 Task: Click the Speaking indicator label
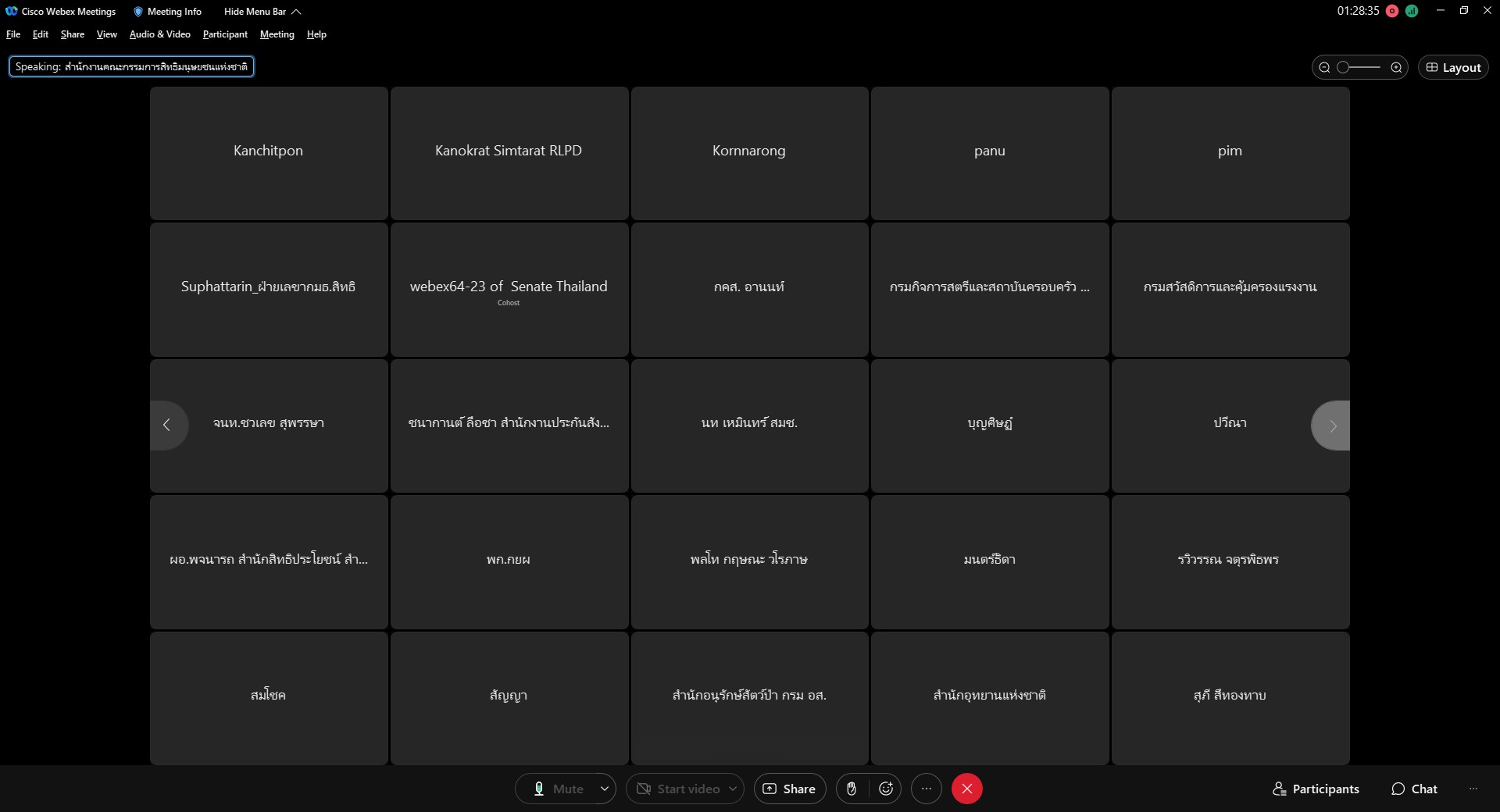click(131, 66)
